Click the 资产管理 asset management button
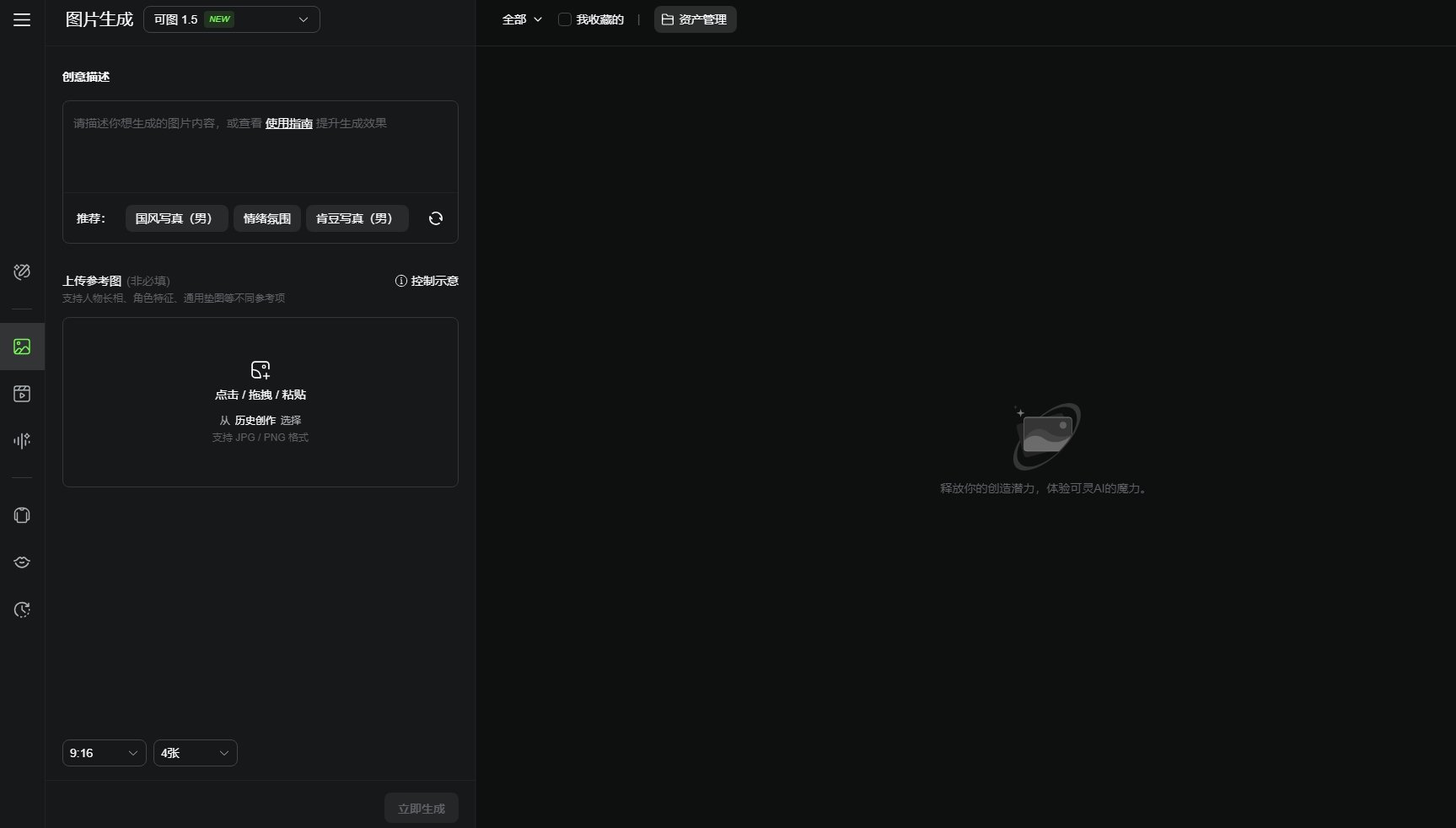 click(695, 19)
